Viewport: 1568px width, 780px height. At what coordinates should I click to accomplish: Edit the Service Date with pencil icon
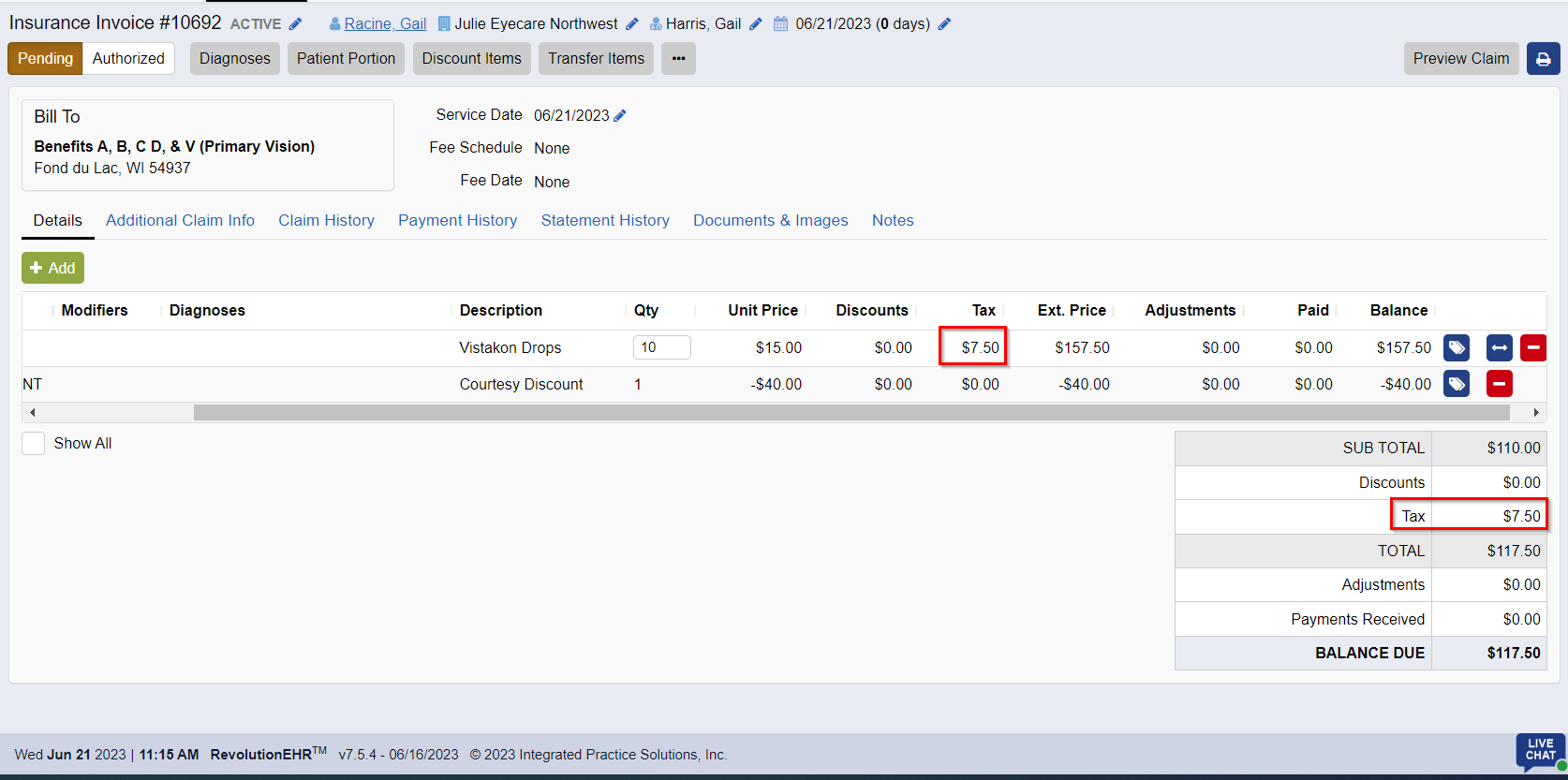click(620, 116)
